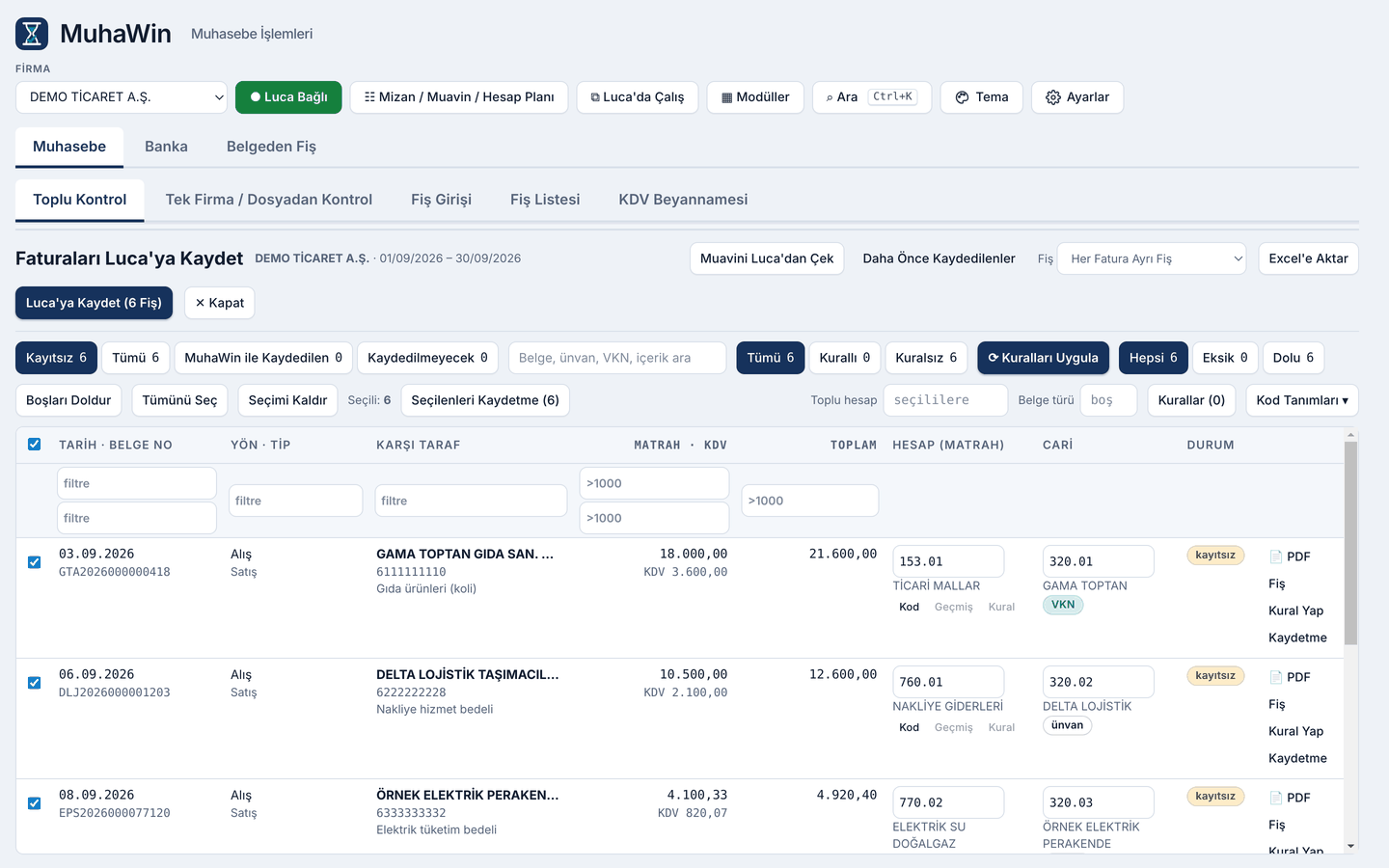Click the green Luca Bağlı status button
This screenshot has height=868, width=1389.
[288, 97]
